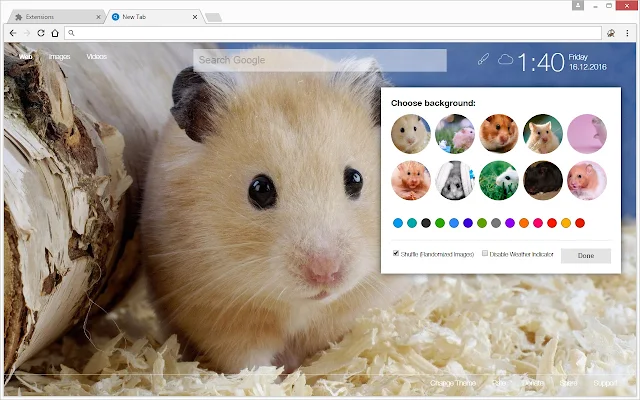Screen dimensions: 640x400
Task: Pick the medium blue swatch beside indigo
Action: (454, 223)
